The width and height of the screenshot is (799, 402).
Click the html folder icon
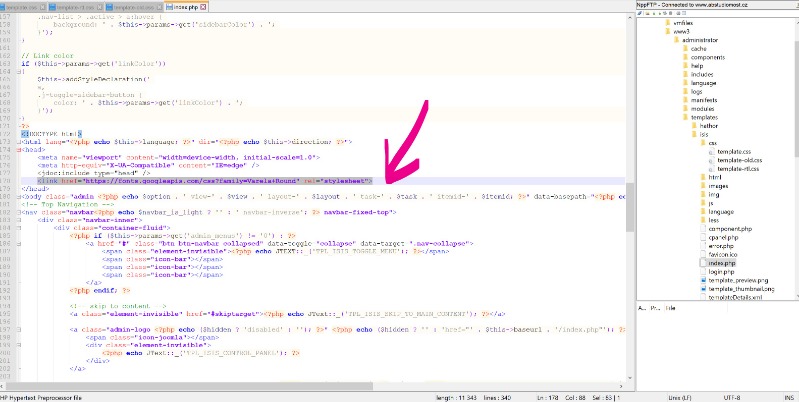[703, 177]
